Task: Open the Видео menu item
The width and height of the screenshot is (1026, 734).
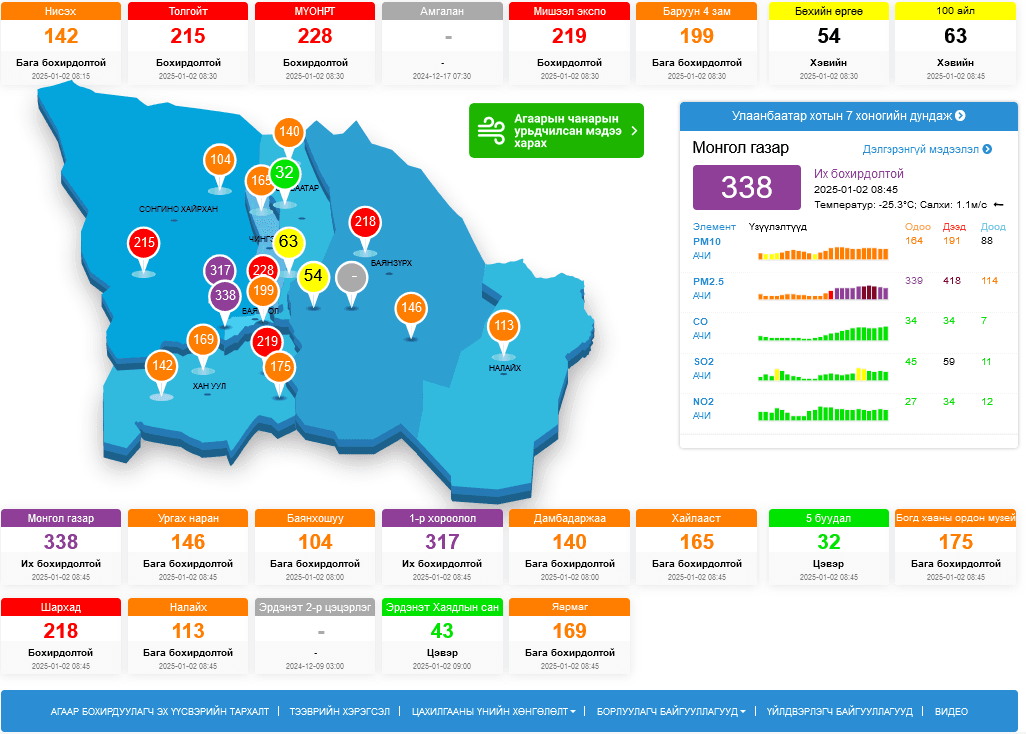Action: tap(951, 712)
